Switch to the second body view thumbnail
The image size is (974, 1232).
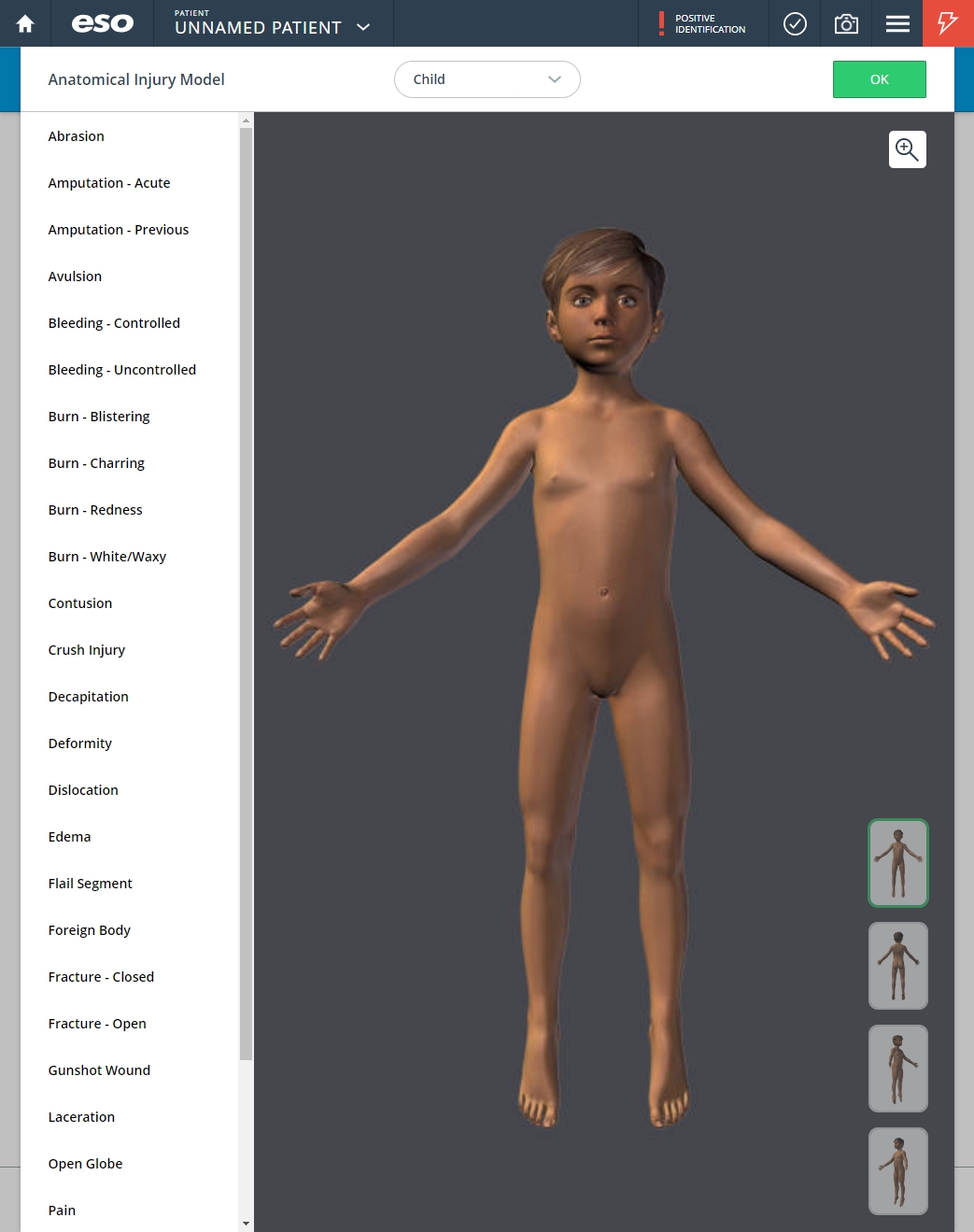897,966
